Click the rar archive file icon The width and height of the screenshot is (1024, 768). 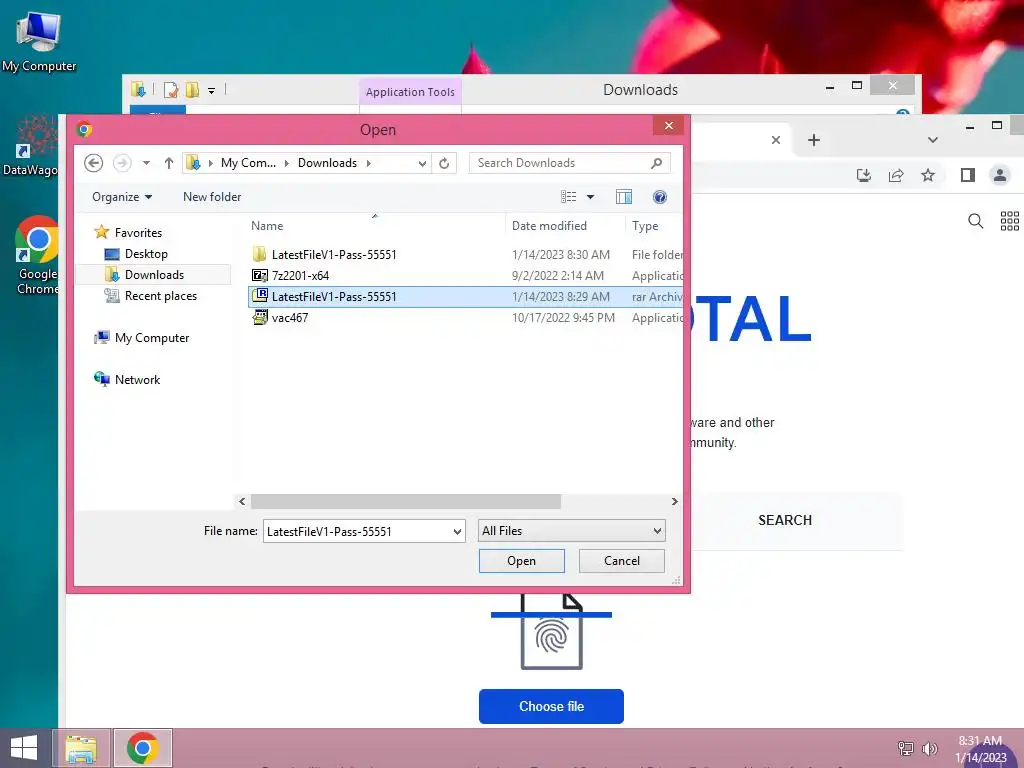[260, 296]
